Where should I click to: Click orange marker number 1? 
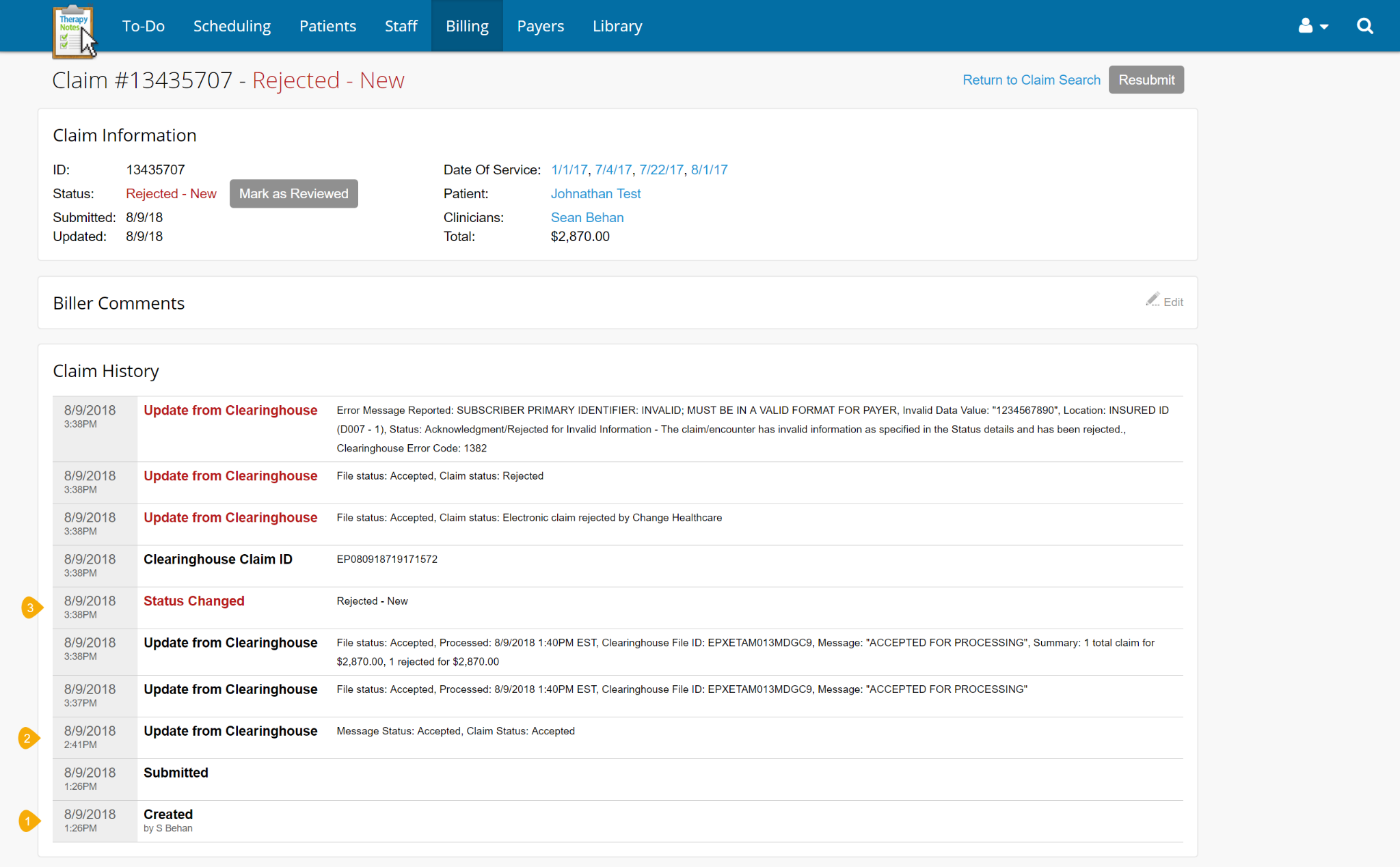pos(28,821)
